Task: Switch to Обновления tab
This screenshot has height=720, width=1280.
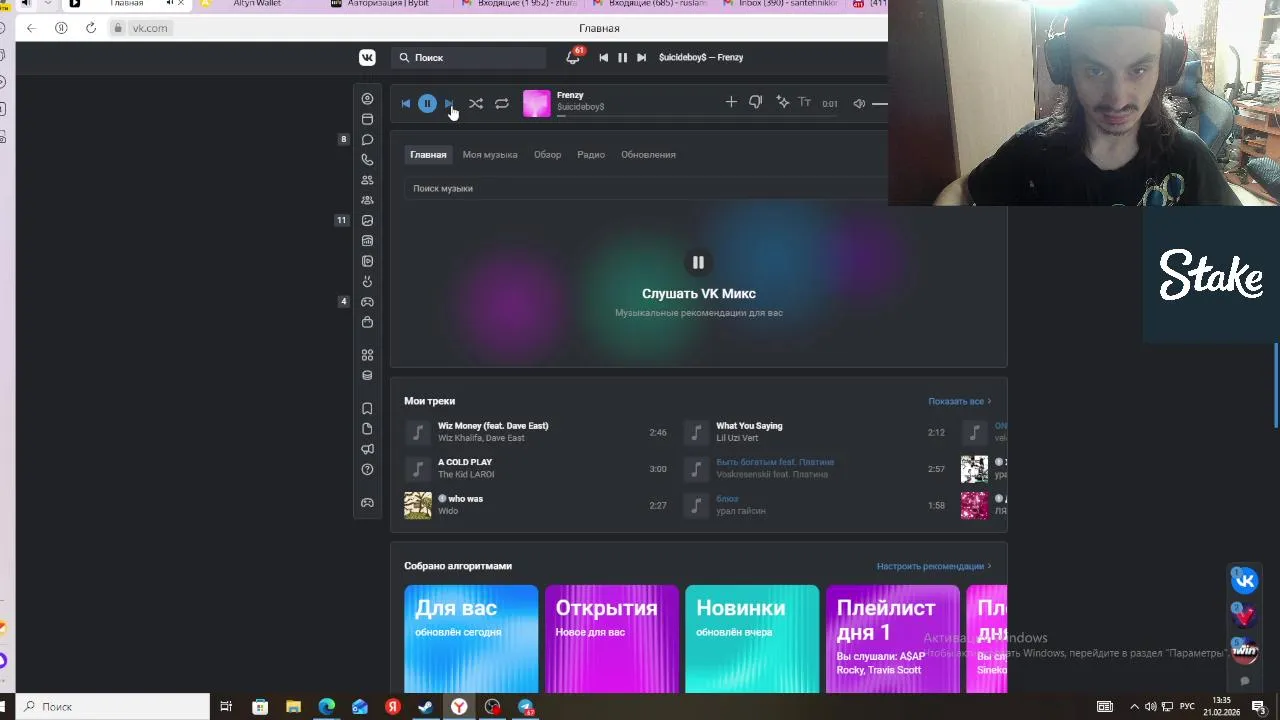Action: [x=648, y=155]
